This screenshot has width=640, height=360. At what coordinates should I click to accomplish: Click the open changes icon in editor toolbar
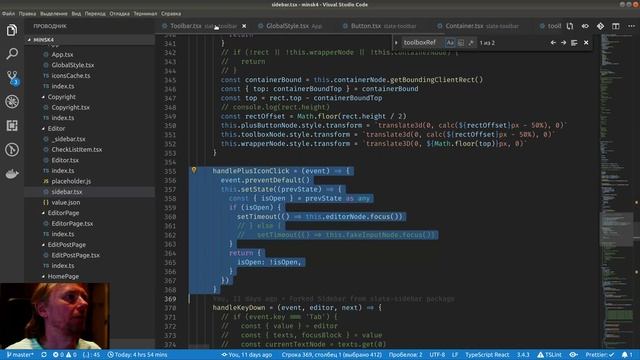tap(570, 26)
